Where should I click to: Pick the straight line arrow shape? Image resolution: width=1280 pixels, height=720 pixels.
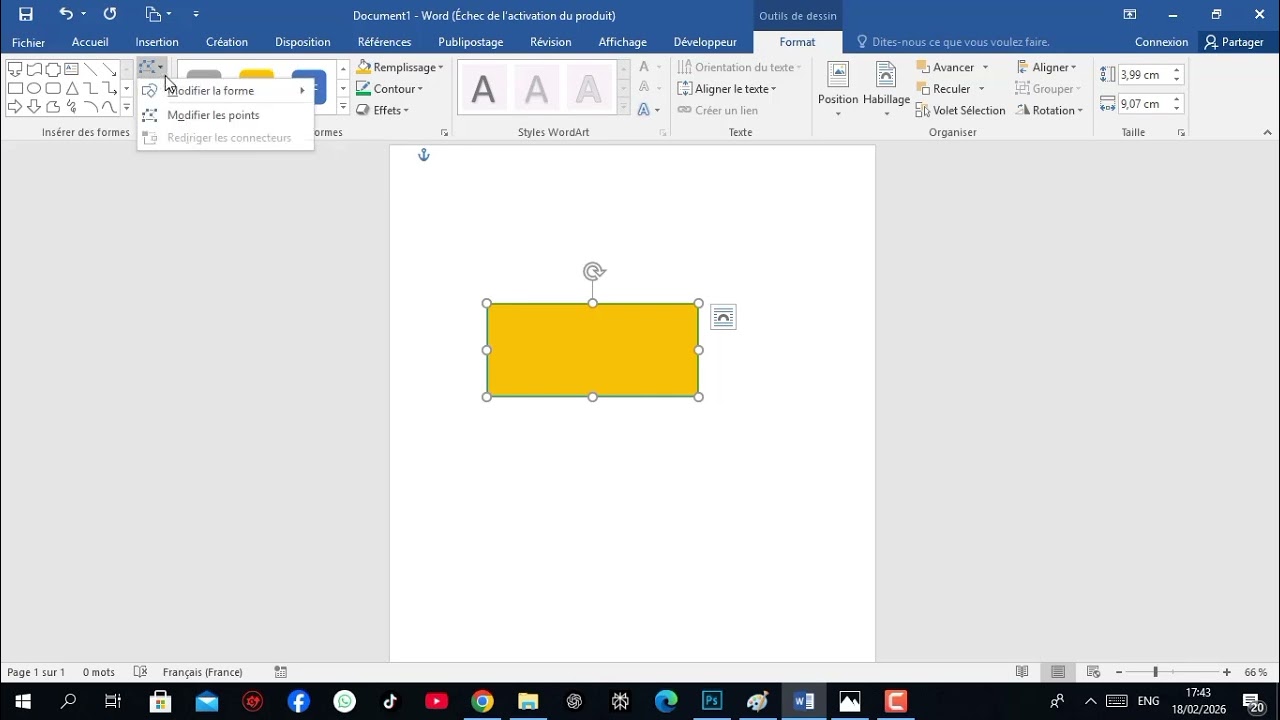click(110, 69)
